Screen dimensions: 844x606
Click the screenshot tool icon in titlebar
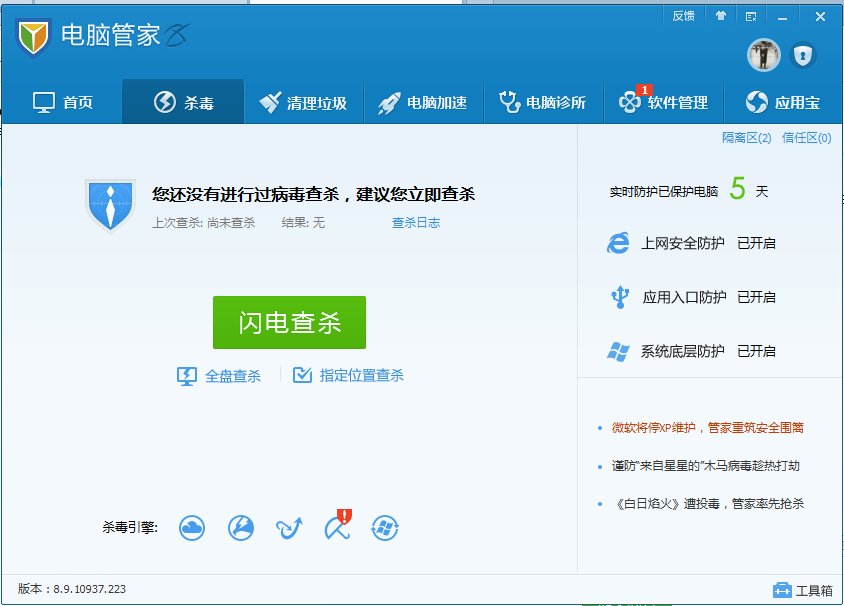click(x=750, y=15)
